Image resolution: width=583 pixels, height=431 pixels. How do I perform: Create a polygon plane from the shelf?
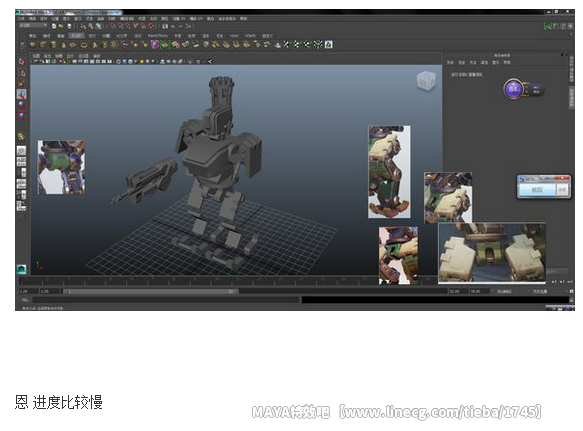(x=74, y=45)
